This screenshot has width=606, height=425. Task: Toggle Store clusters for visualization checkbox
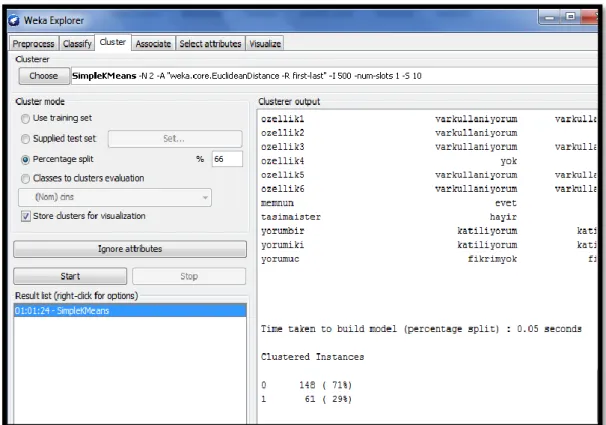click(26, 216)
